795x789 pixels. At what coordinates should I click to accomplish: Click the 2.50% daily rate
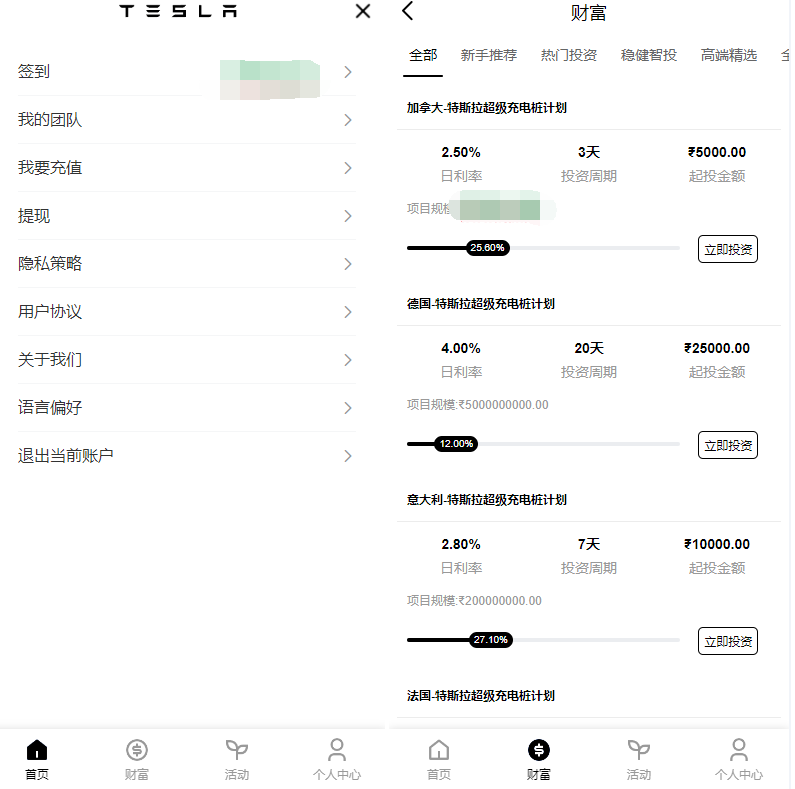coord(460,152)
